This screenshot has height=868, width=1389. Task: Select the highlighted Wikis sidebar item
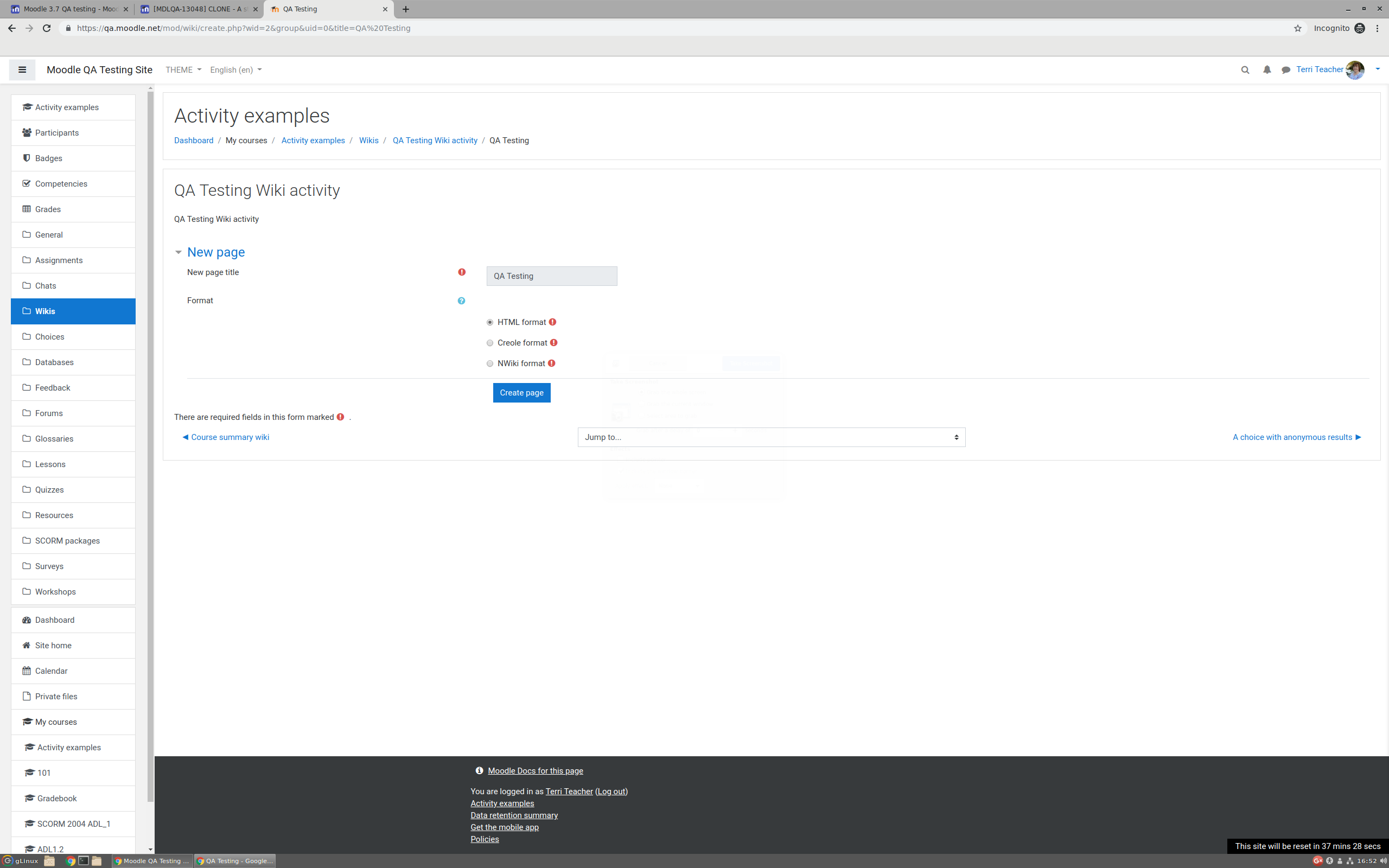[73, 311]
